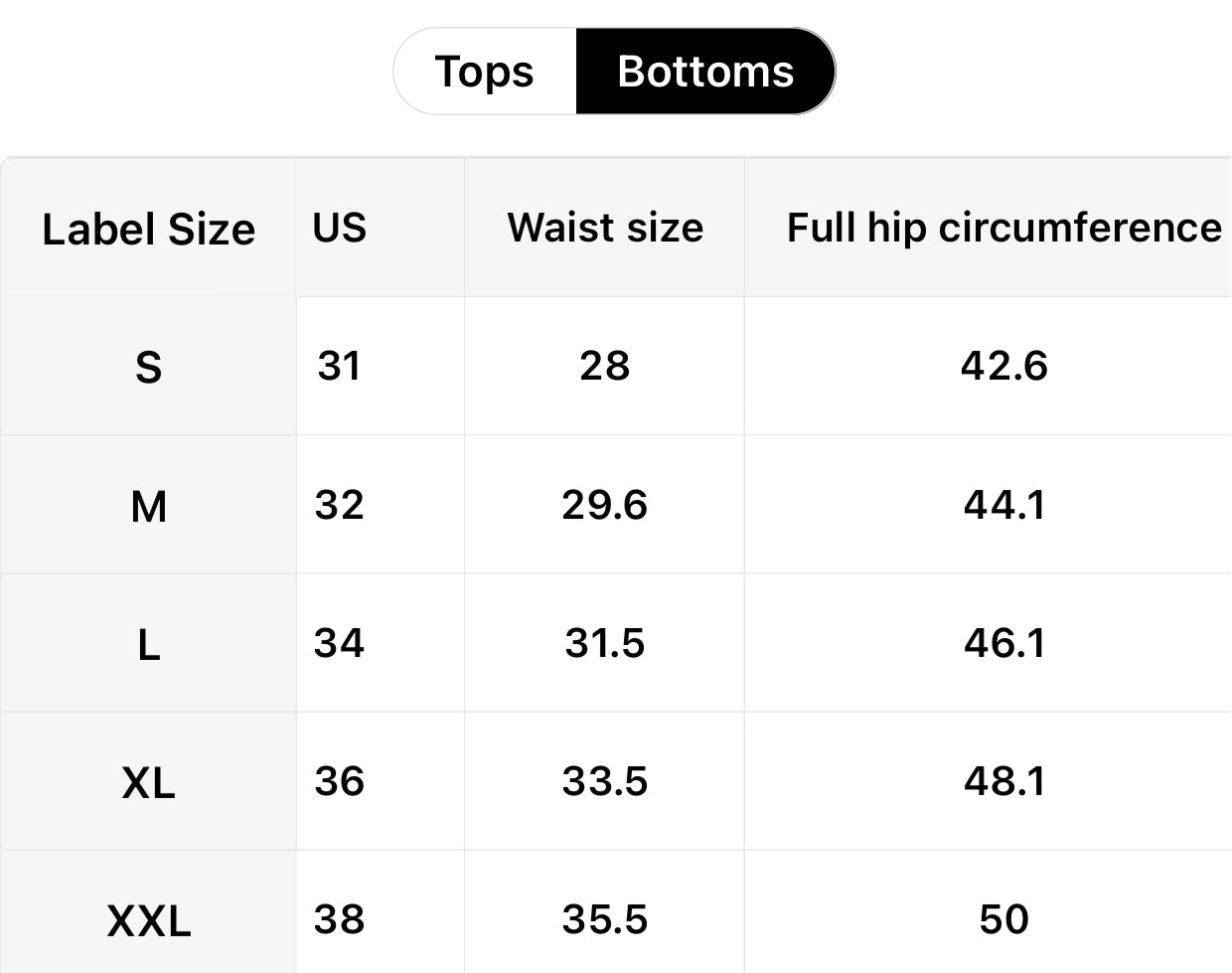Switch to the Tops tab
This screenshot has height=973, width=1232.
click(x=485, y=72)
